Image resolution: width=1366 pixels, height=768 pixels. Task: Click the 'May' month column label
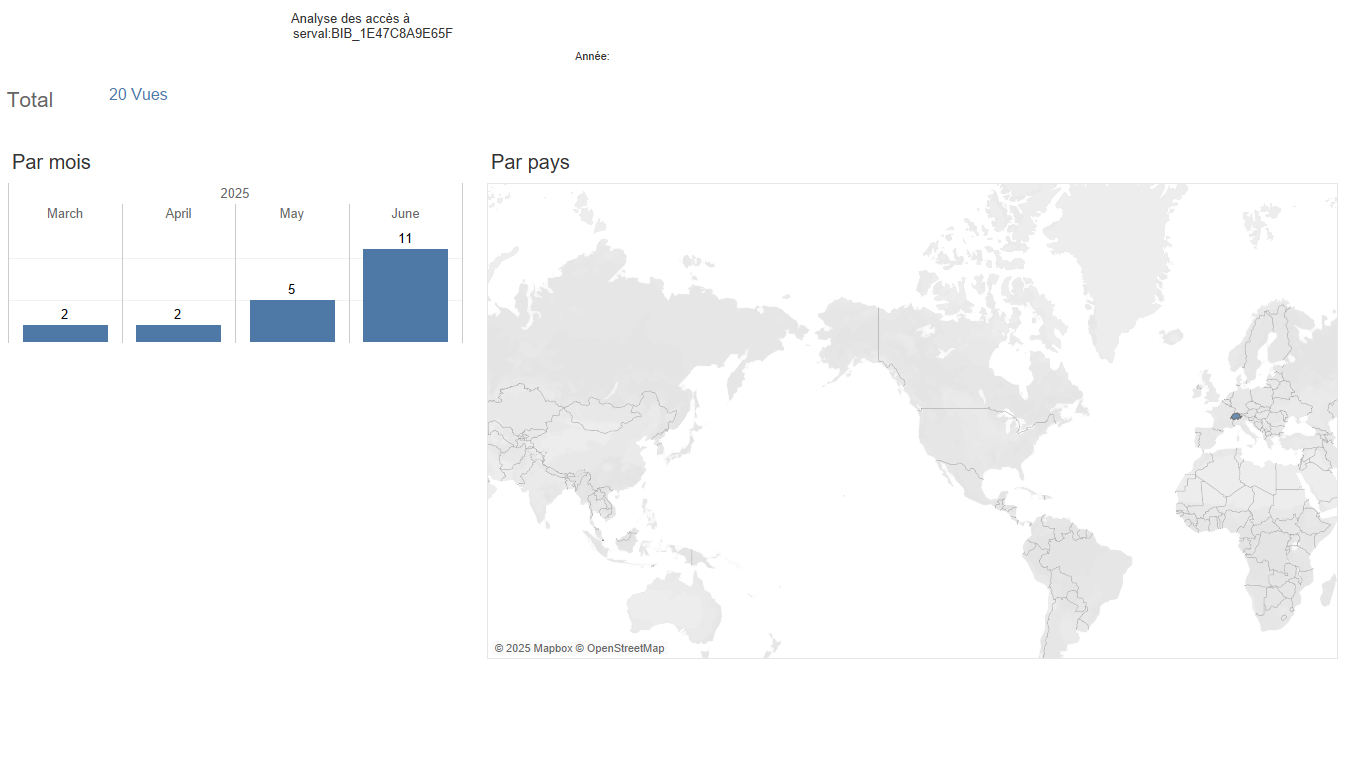click(x=292, y=214)
